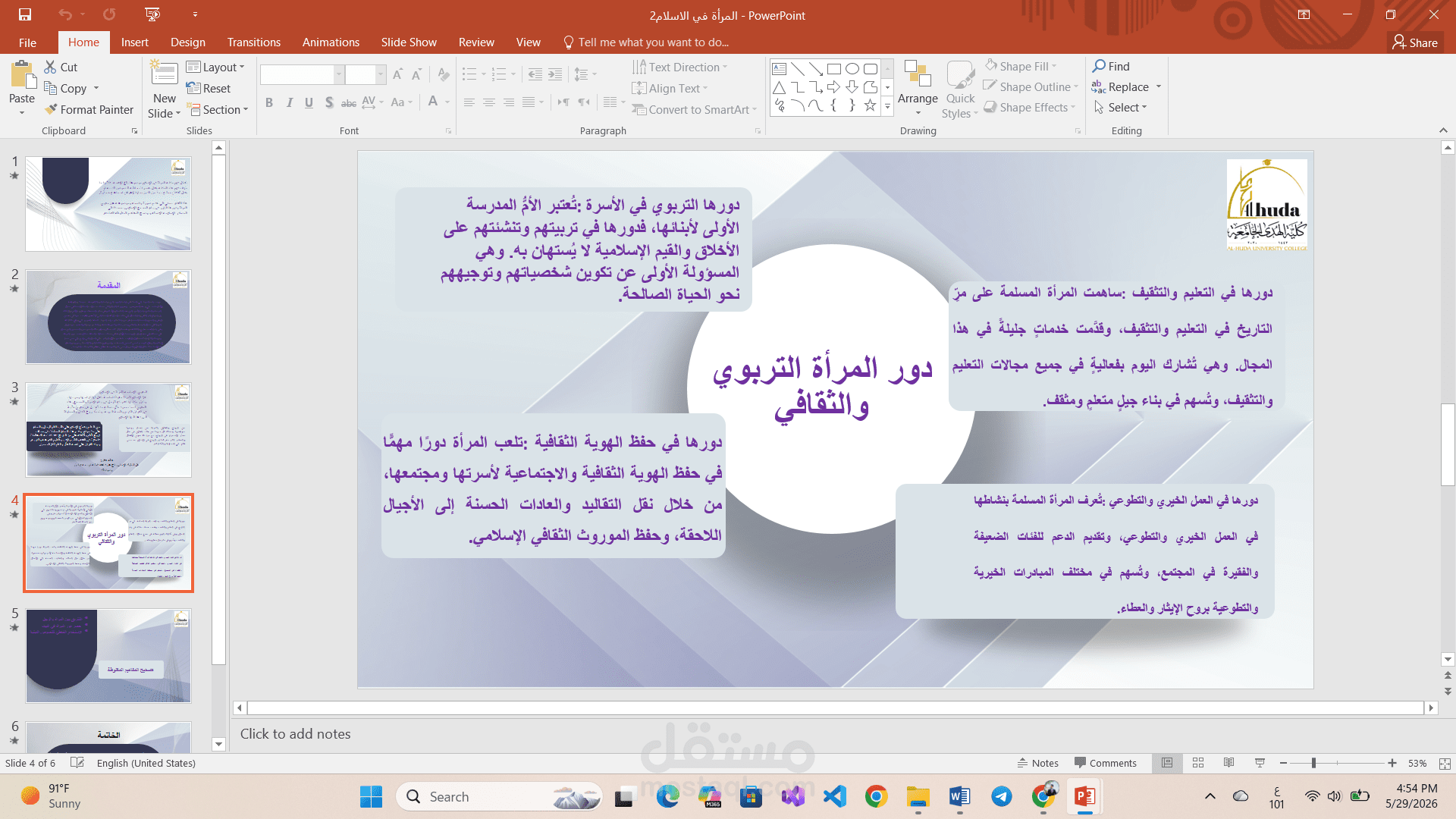Select the star shape in shapes gallery
Image resolution: width=1456 pixels, height=819 pixels.
pos(870,105)
